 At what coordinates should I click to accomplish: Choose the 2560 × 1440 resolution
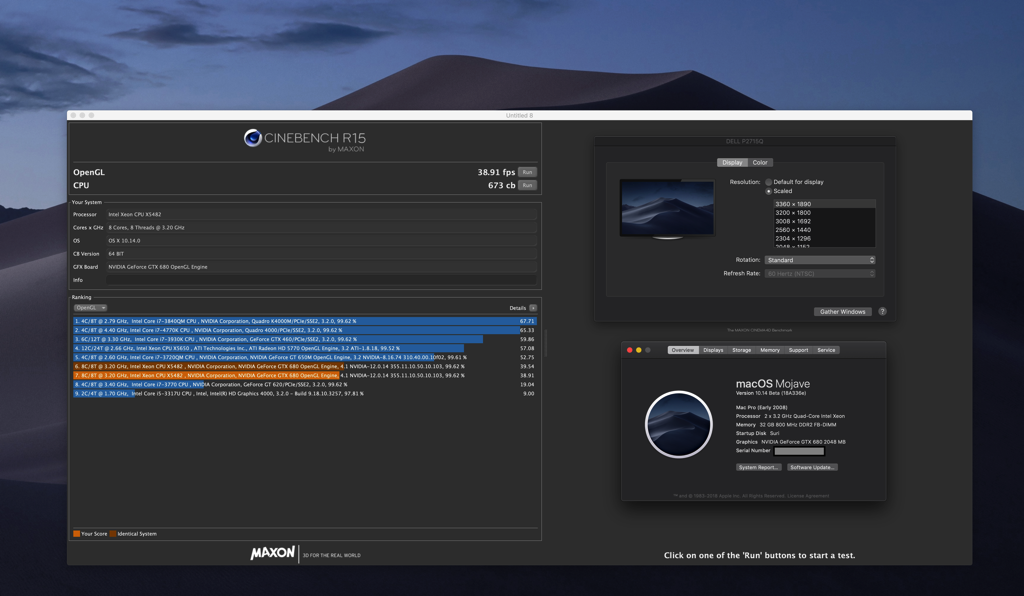824,230
